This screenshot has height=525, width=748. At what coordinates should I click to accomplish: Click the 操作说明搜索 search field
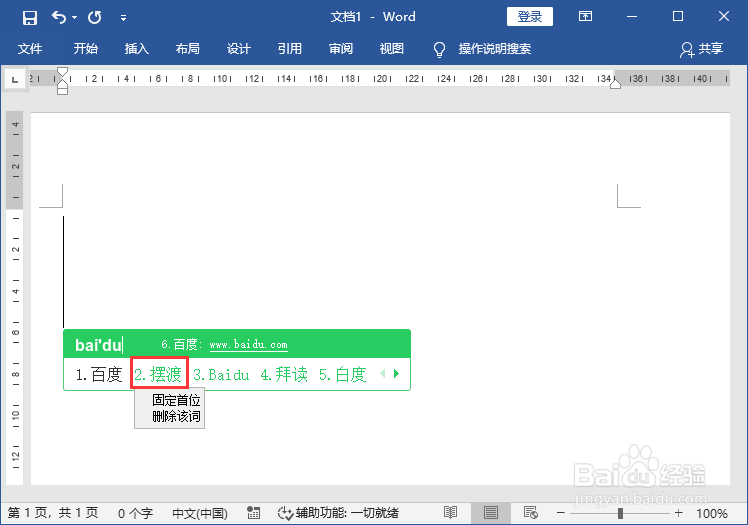[x=495, y=49]
